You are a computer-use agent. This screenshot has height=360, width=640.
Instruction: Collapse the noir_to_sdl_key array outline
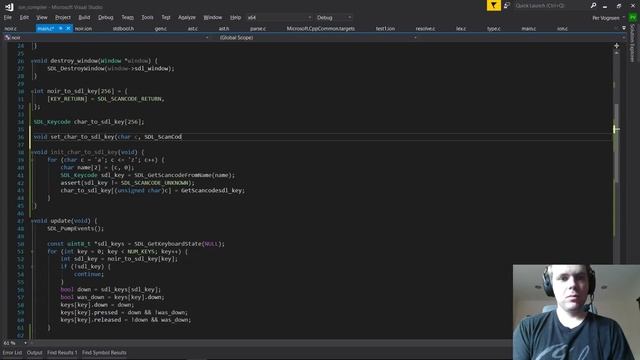(x=32, y=91)
